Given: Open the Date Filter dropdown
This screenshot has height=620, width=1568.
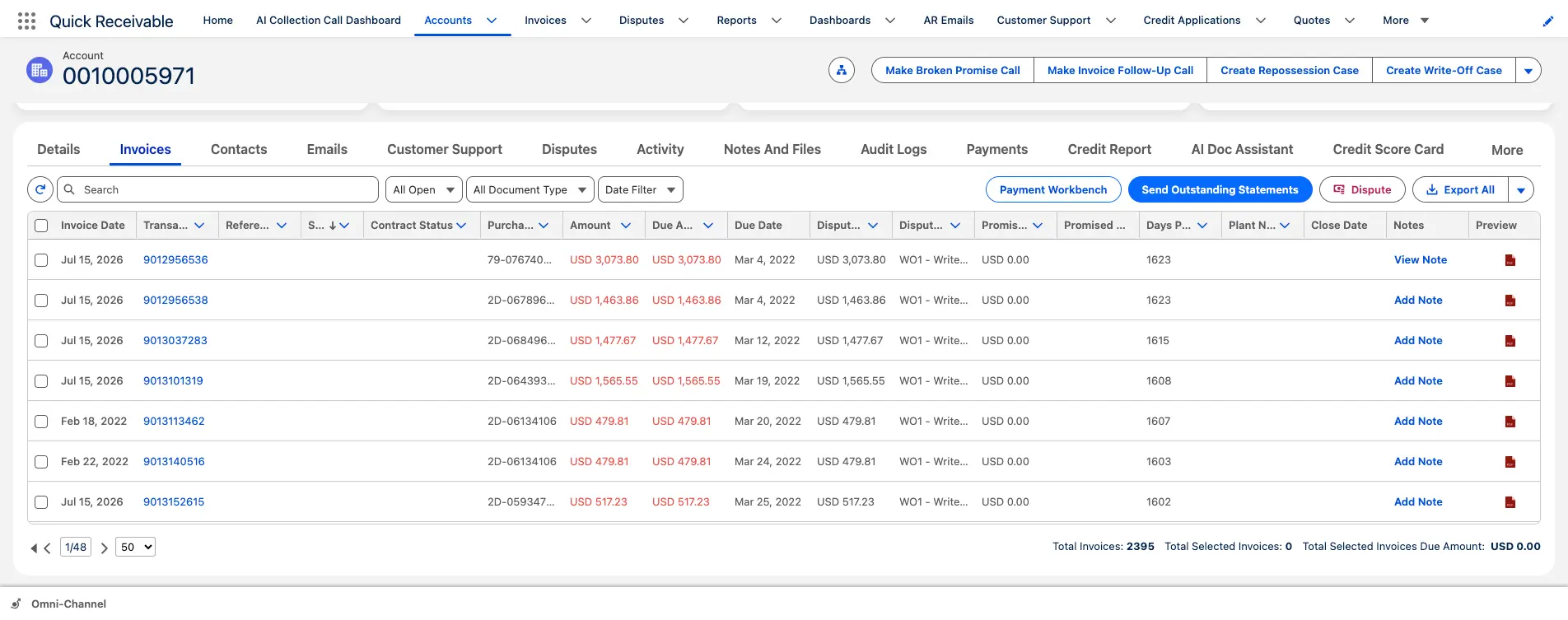Looking at the screenshot, I should coord(641,189).
